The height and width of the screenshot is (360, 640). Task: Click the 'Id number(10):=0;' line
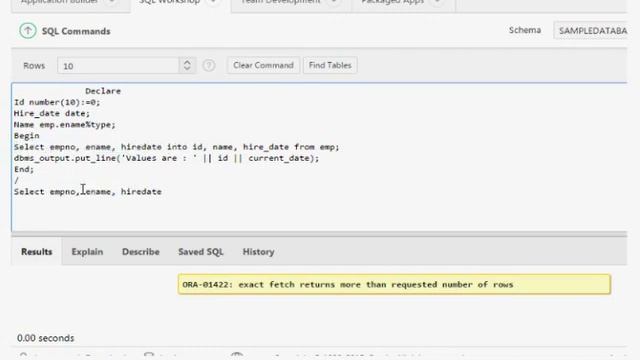click(x=57, y=102)
